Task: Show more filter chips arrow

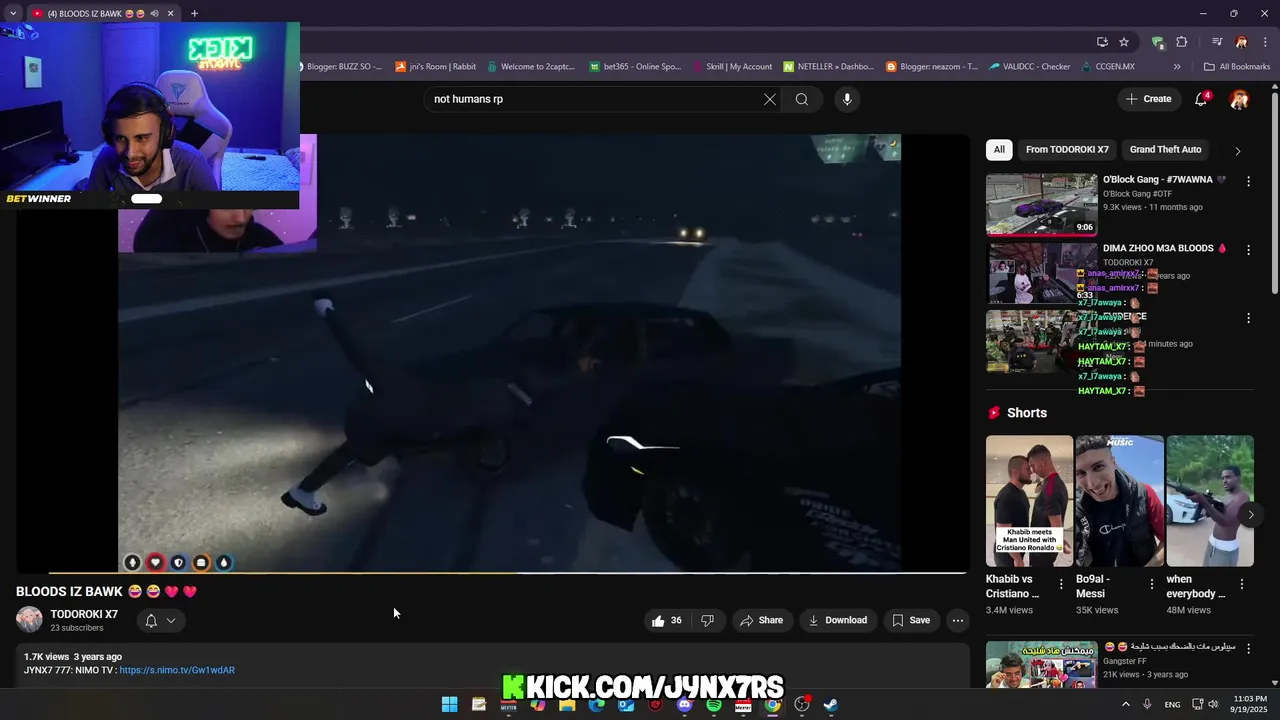Action: click(x=1237, y=151)
